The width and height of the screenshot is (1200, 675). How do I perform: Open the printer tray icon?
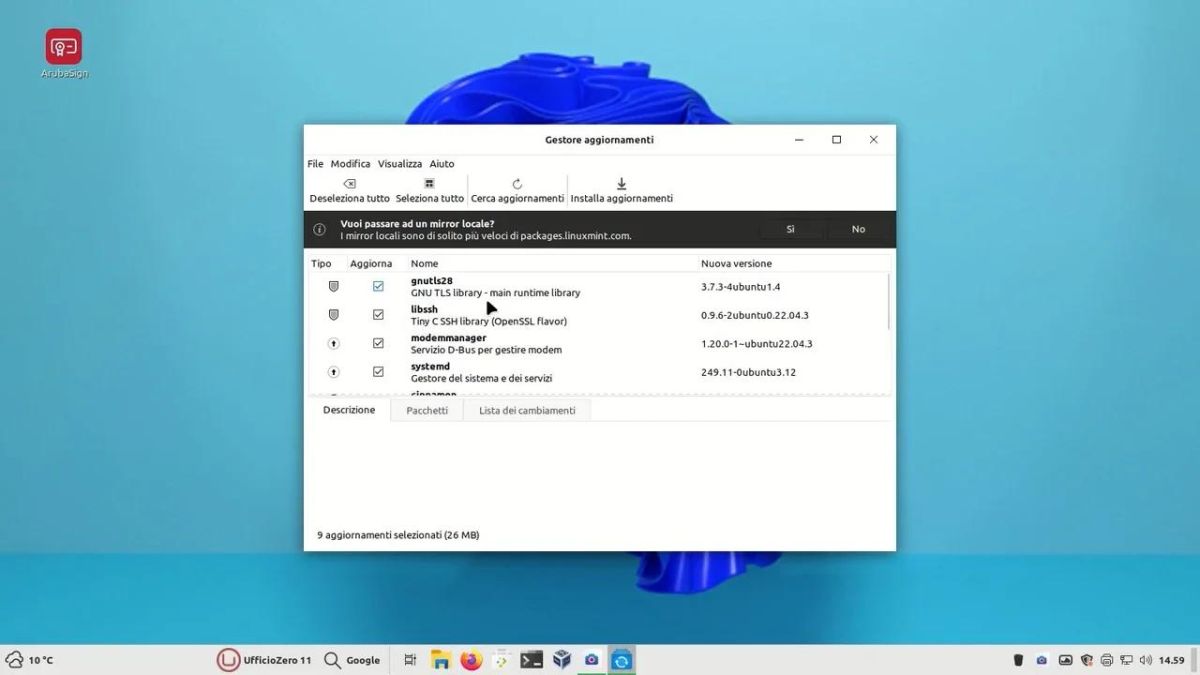point(1107,660)
